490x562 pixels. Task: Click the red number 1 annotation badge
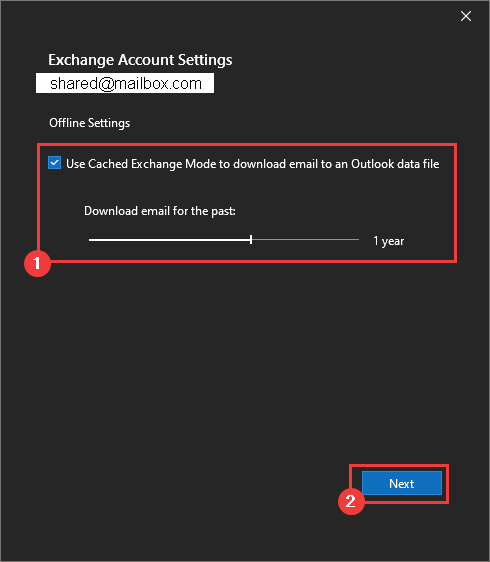(37, 263)
